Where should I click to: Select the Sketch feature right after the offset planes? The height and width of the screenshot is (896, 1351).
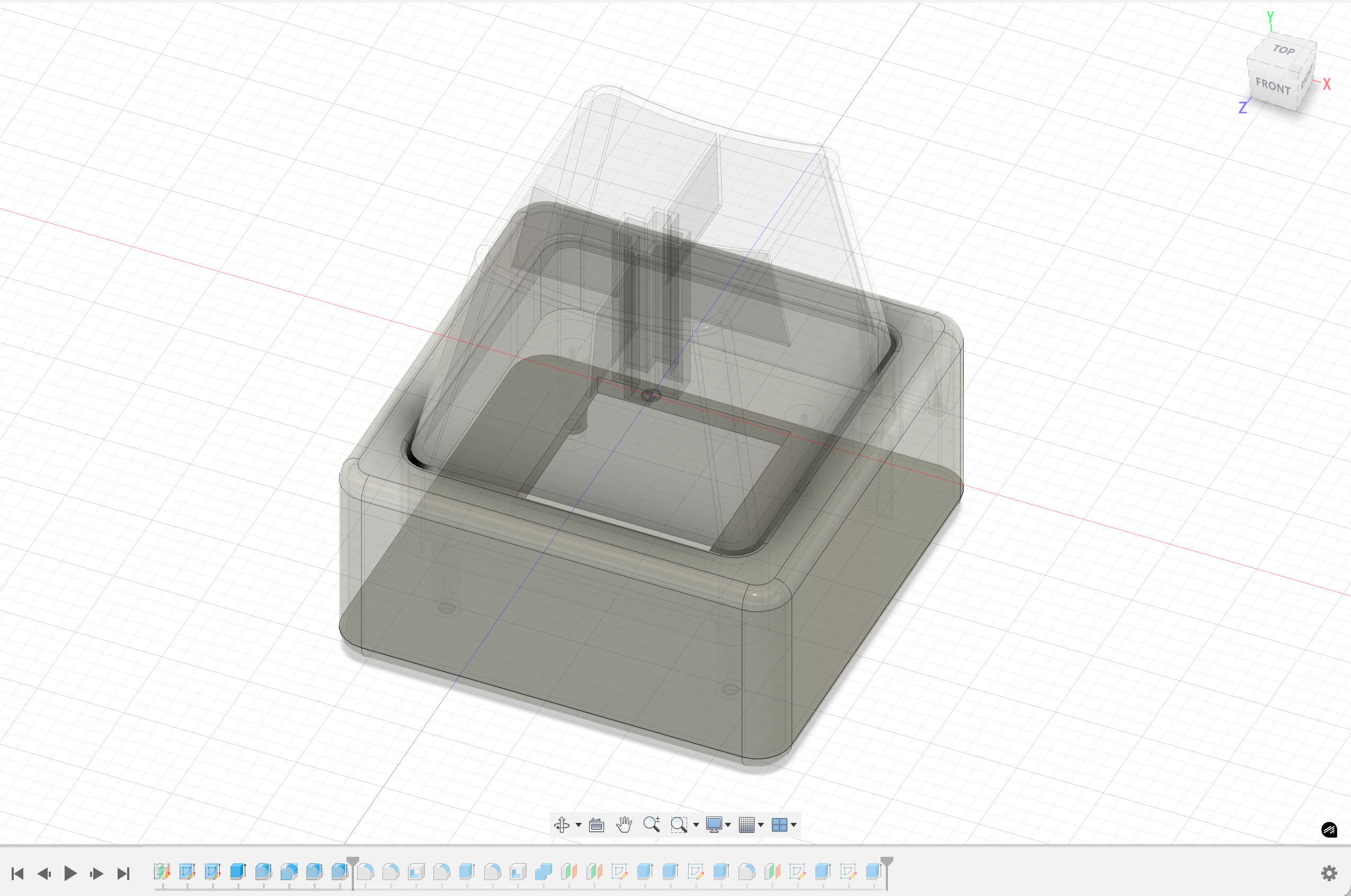[620, 872]
